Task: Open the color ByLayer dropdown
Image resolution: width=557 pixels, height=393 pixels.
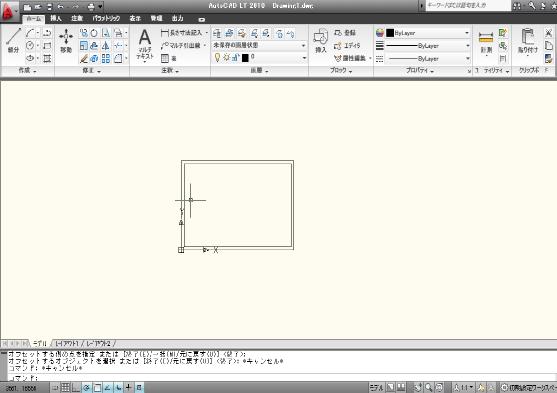Action: pyautogui.click(x=429, y=33)
